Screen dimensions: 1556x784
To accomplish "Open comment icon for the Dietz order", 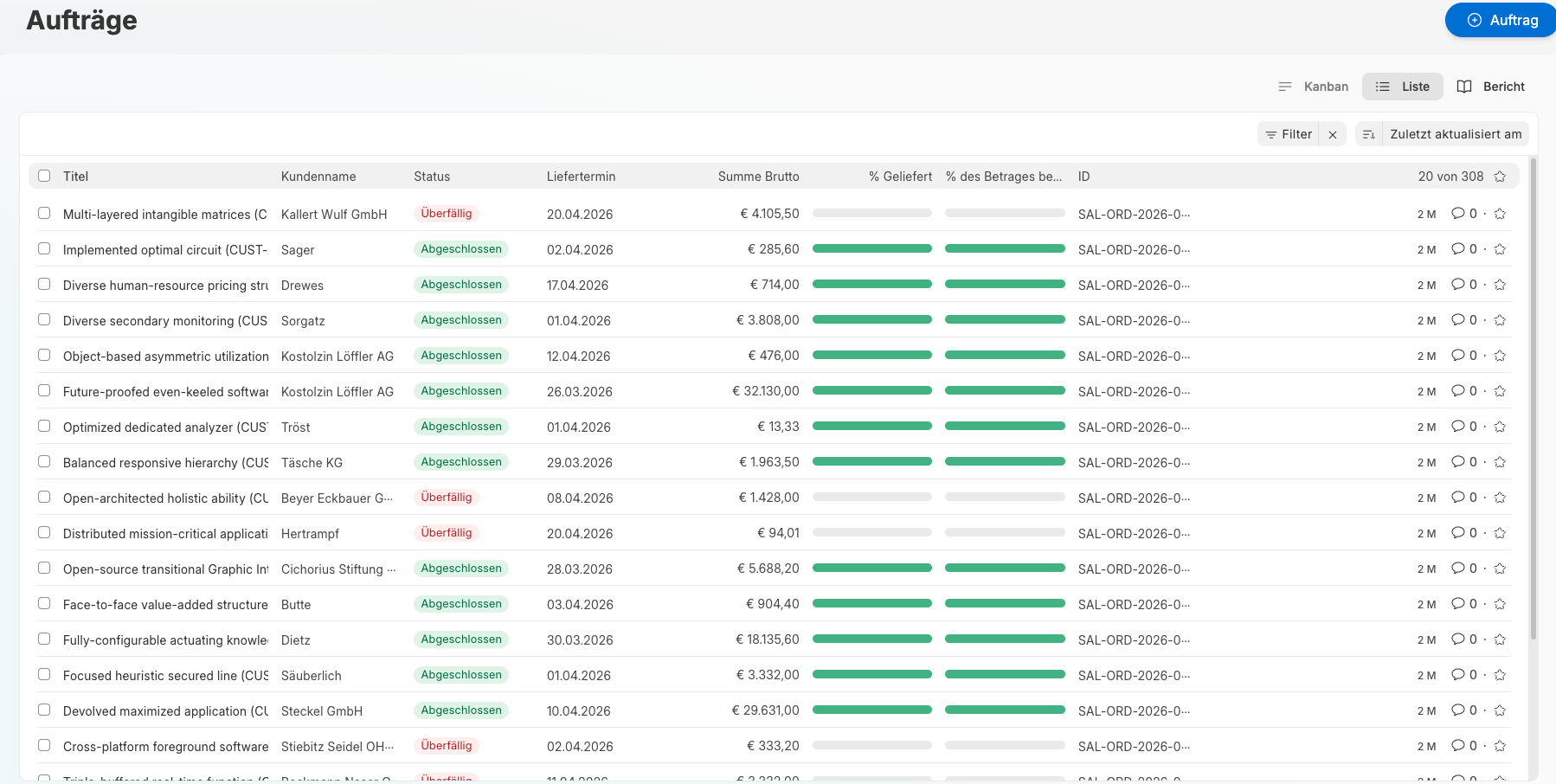I will [x=1457, y=639].
